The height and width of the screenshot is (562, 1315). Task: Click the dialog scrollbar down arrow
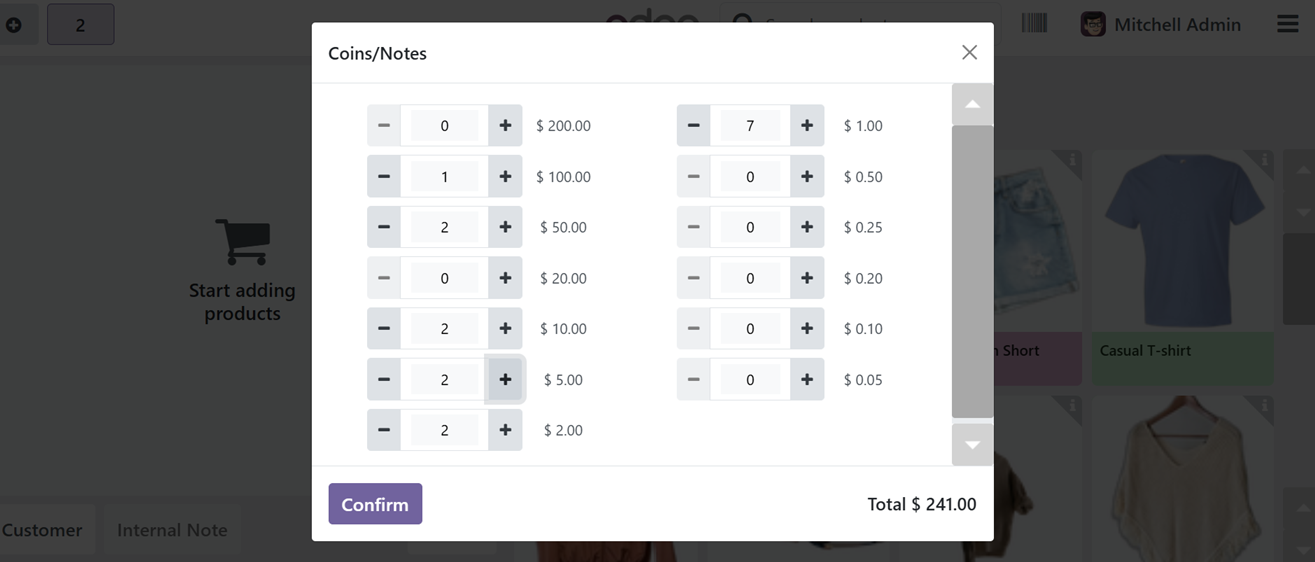coord(972,445)
